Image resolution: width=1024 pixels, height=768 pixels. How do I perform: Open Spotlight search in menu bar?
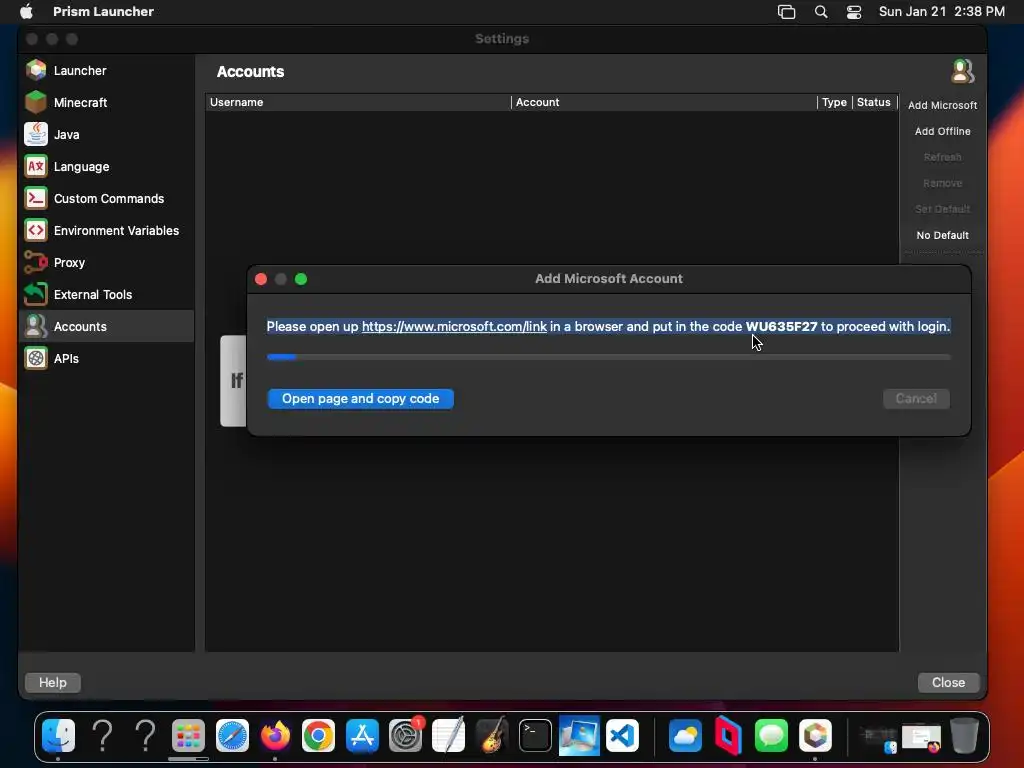821,12
